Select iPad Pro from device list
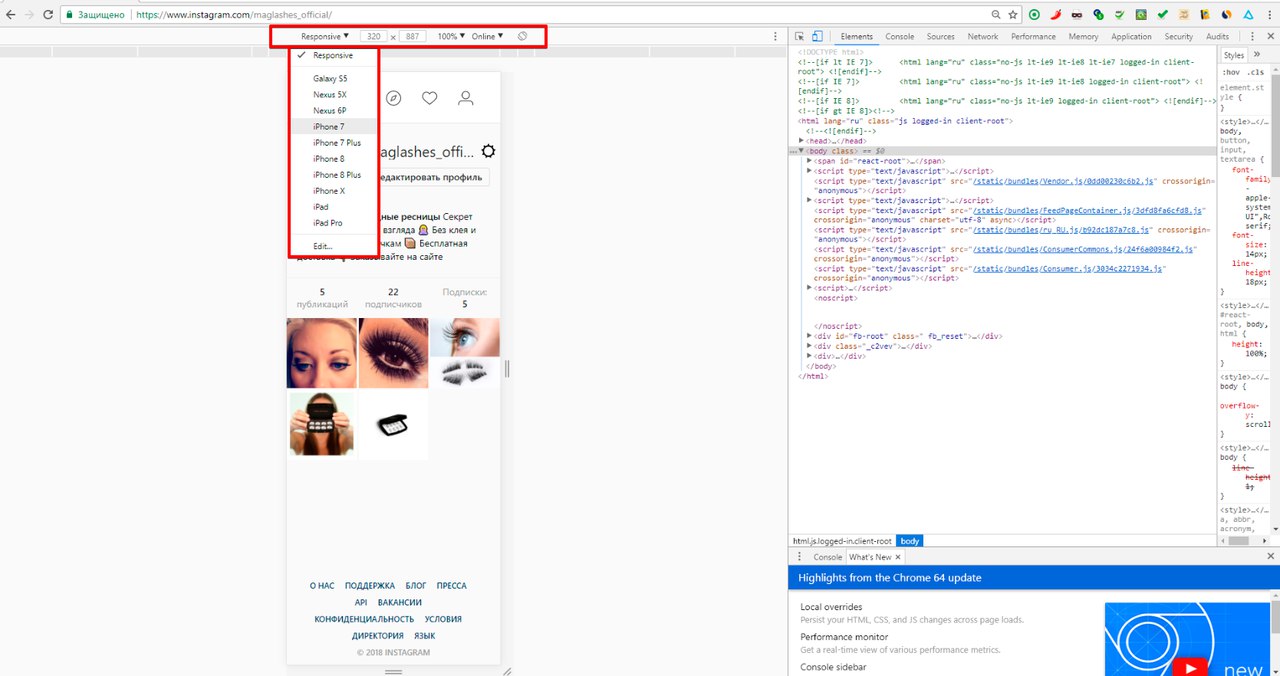The image size is (1280, 676). pos(334,223)
